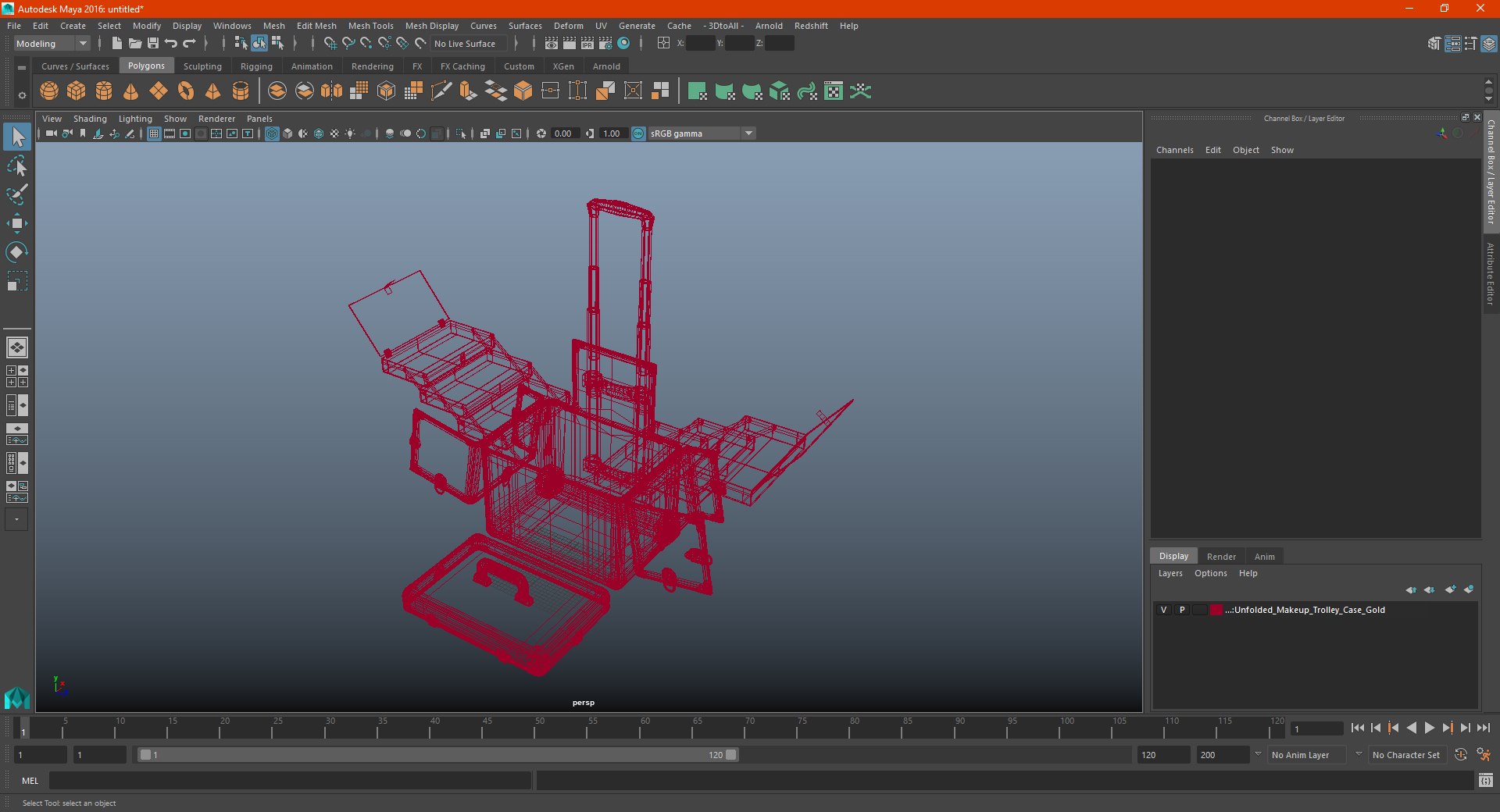1500x812 pixels.
Task: Open the Render Settings clapperboard icon
Action: (605, 44)
